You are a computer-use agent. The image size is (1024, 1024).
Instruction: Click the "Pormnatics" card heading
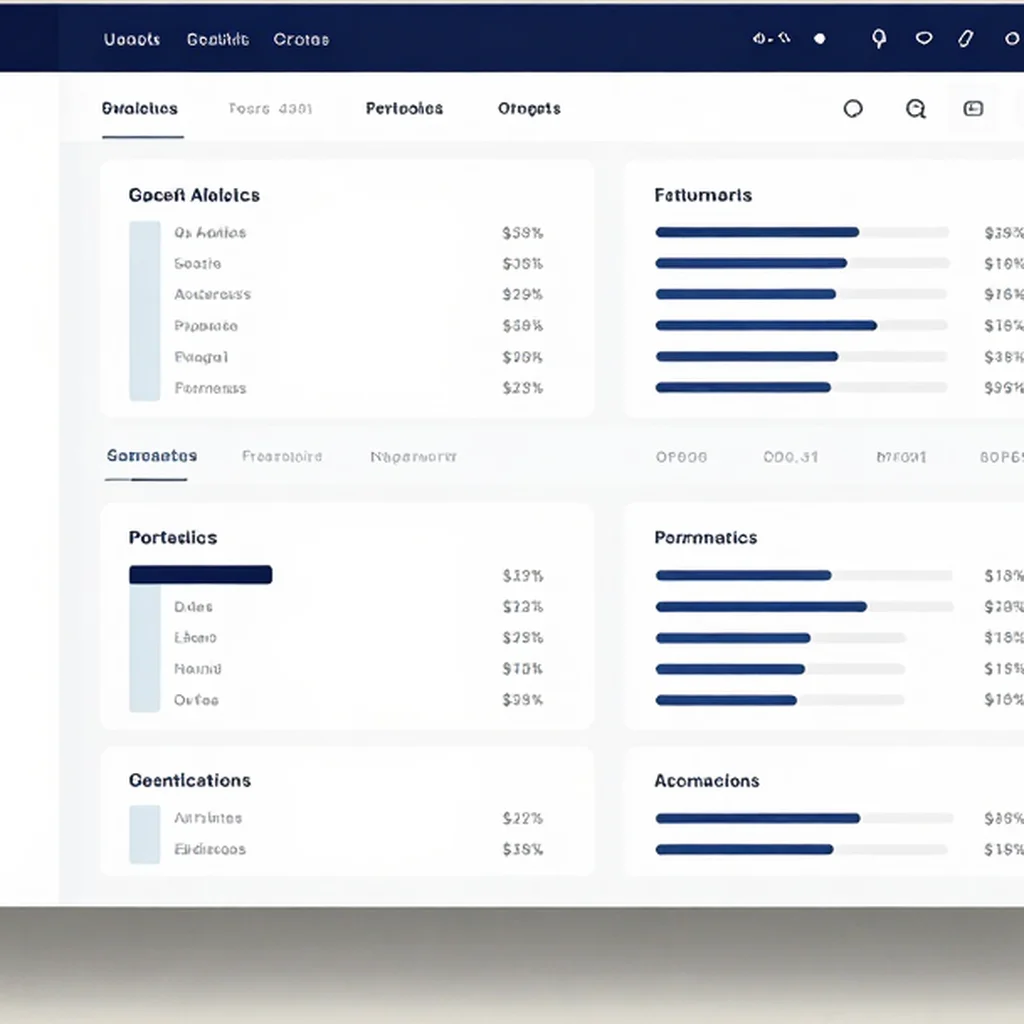(x=705, y=537)
